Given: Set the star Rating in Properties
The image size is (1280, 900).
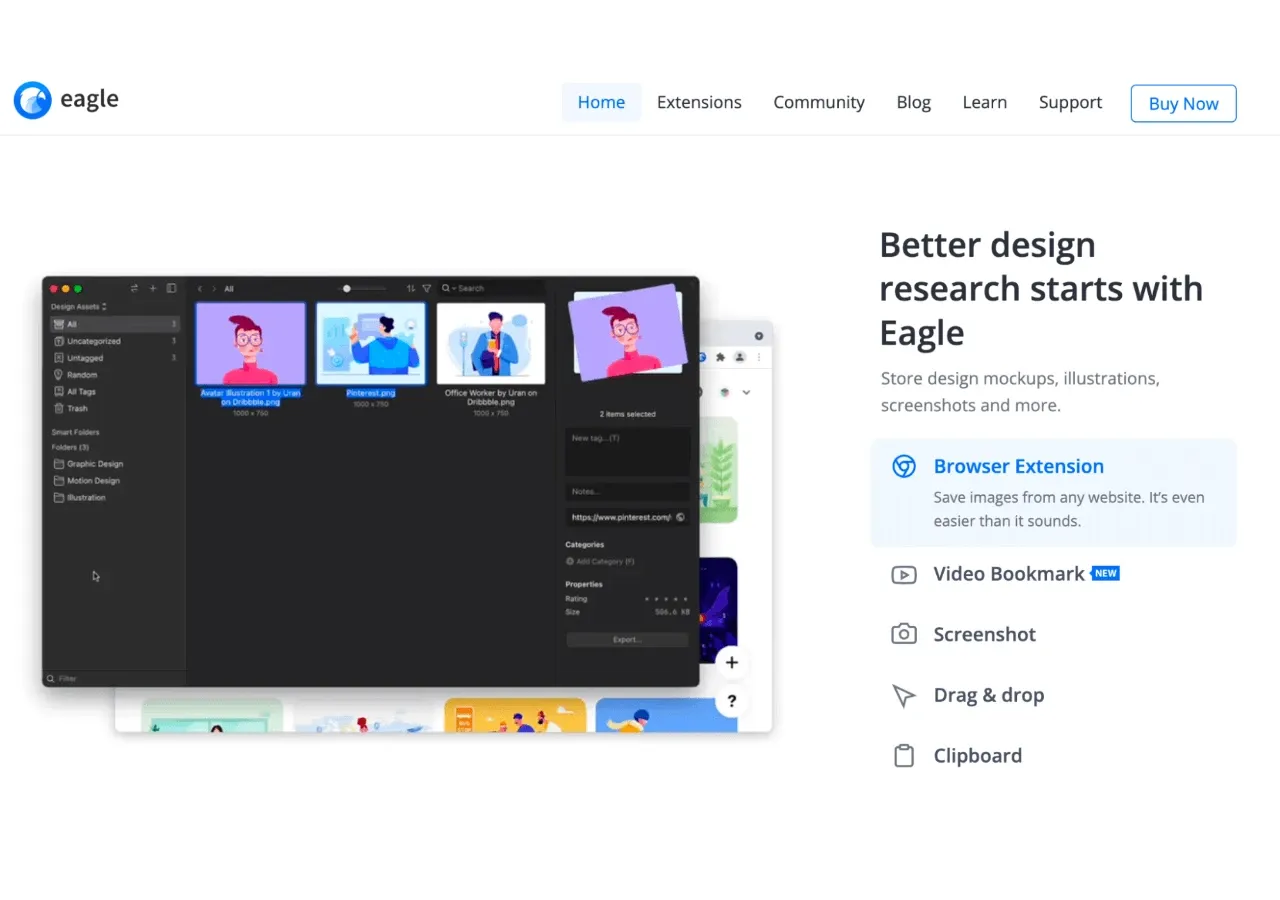Looking at the screenshot, I should [667, 599].
